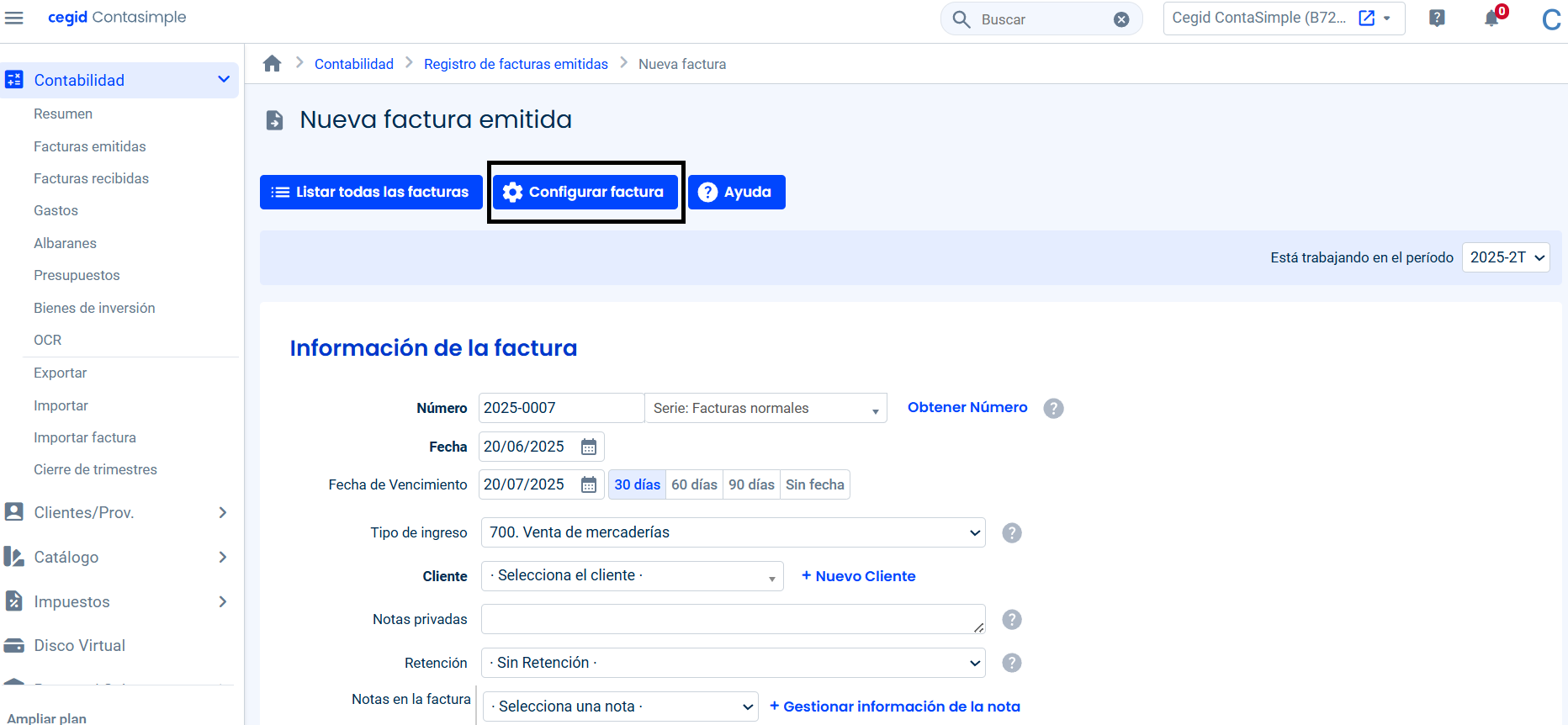Open Exportar in sidebar
Screen dimensions: 1568x725
pos(60,373)
